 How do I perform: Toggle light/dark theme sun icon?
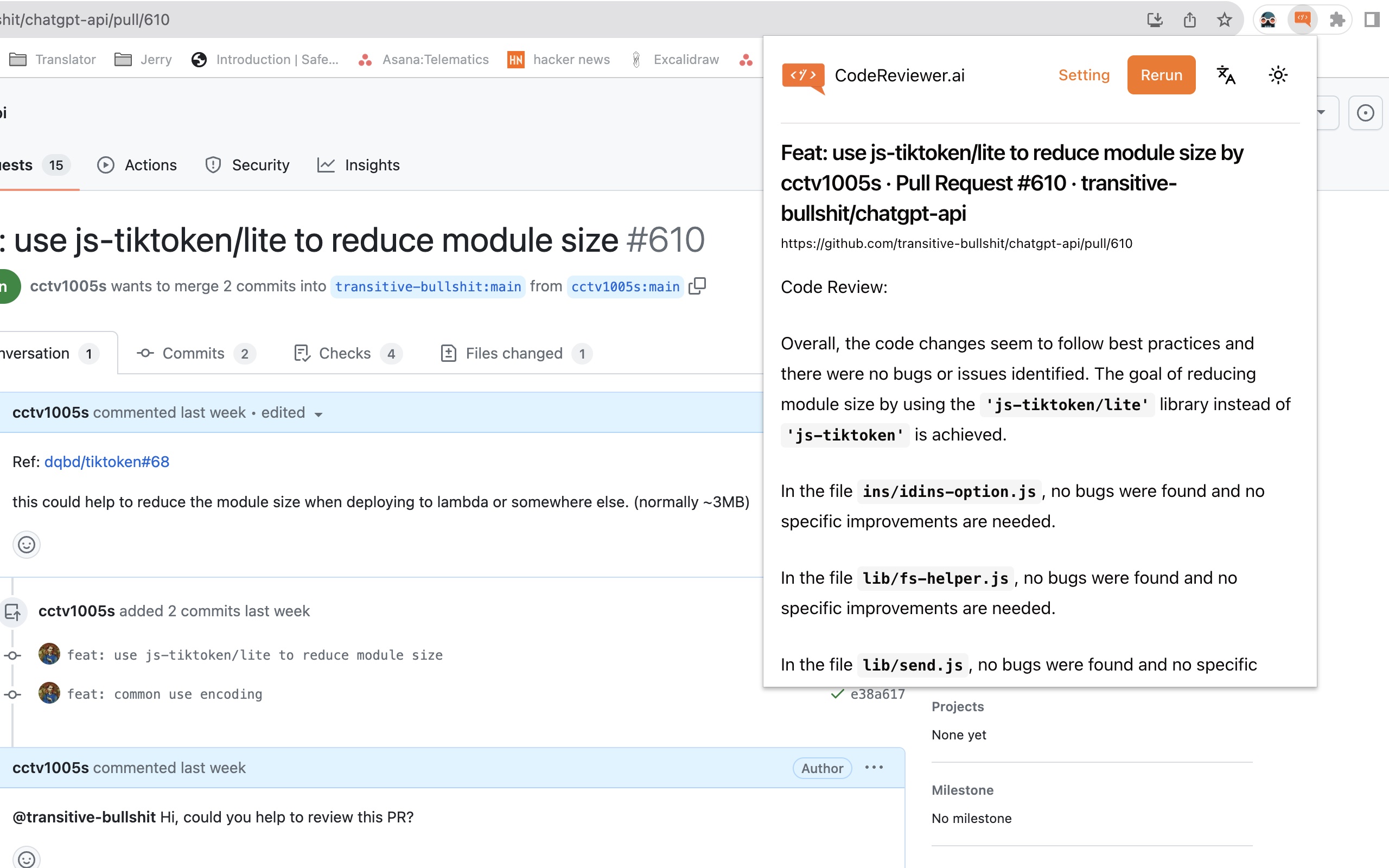(1278, 75)
